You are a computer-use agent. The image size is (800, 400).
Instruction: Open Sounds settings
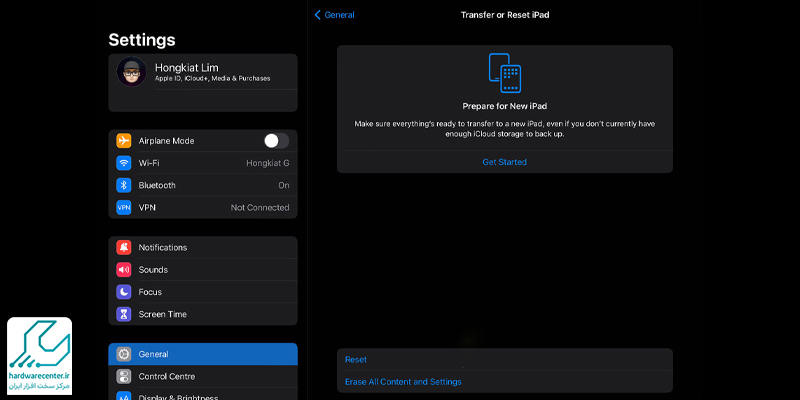pos(203,269)
